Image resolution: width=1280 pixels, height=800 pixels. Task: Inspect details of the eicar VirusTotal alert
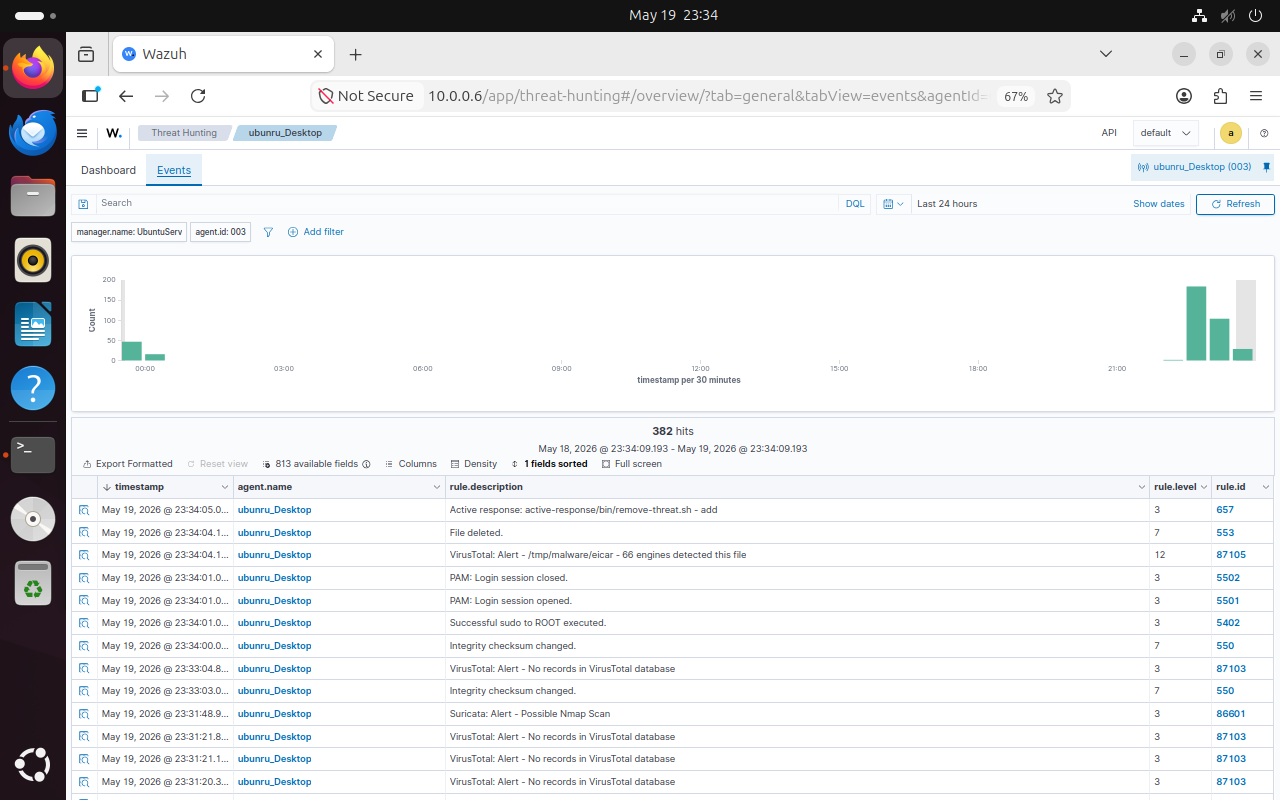point(84,555)
